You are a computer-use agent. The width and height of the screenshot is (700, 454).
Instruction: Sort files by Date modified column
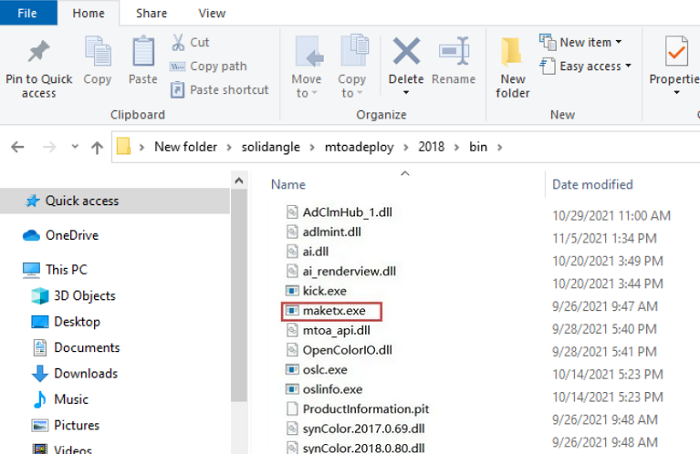point(593,184)
